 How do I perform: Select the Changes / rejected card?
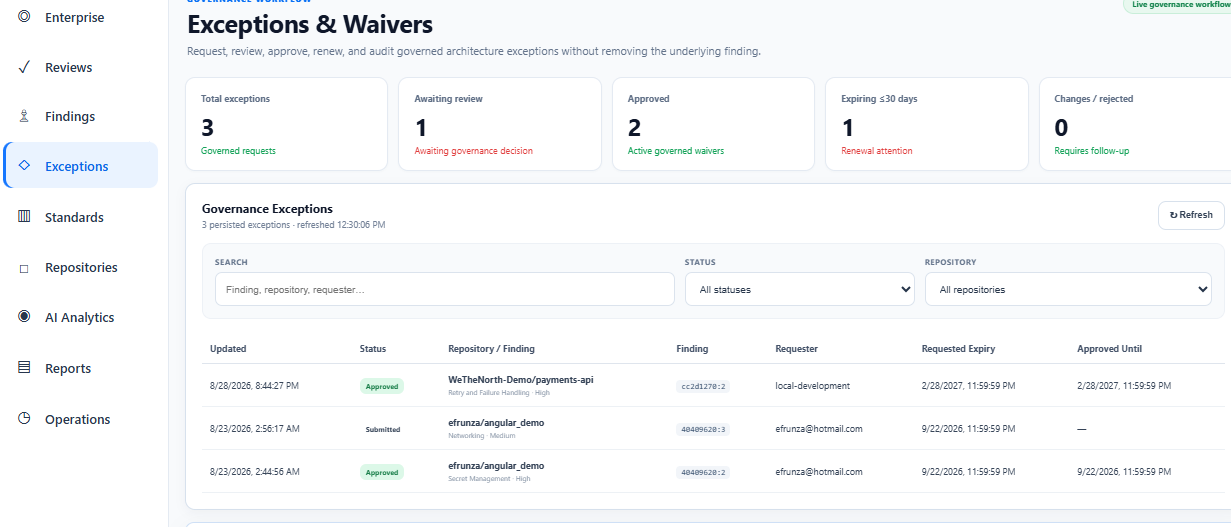point(1135,124)
